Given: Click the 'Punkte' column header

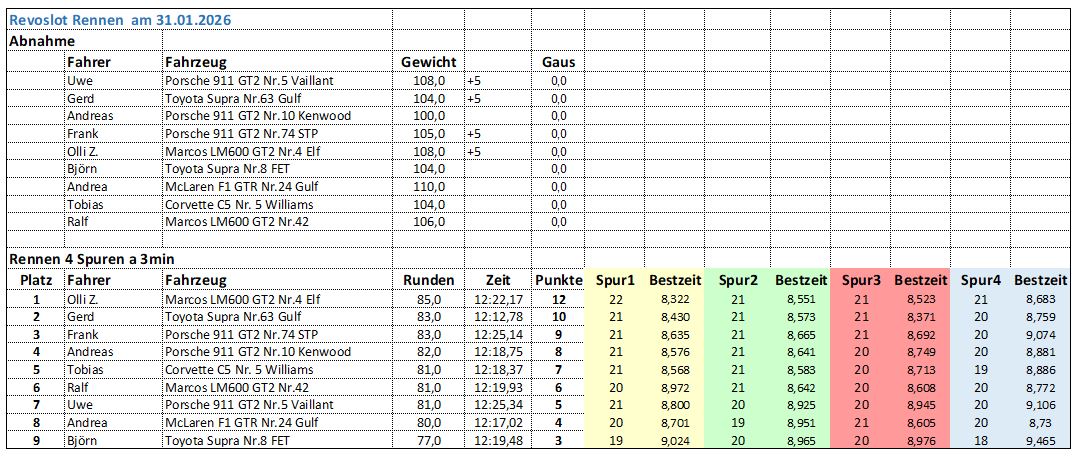Looking at the screenshot, I should point(558,281).
